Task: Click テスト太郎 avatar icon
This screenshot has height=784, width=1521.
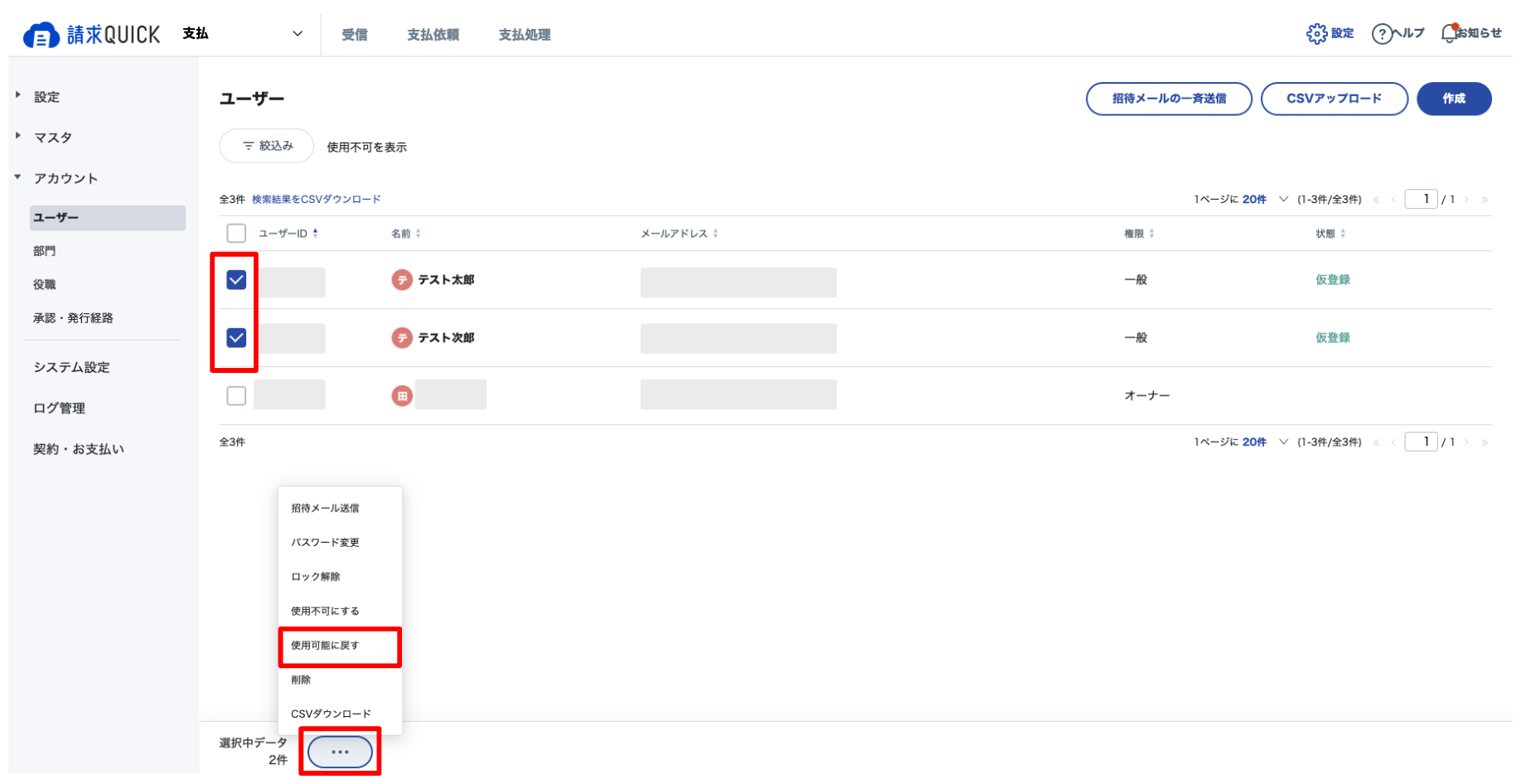Action: click(402, 280)
